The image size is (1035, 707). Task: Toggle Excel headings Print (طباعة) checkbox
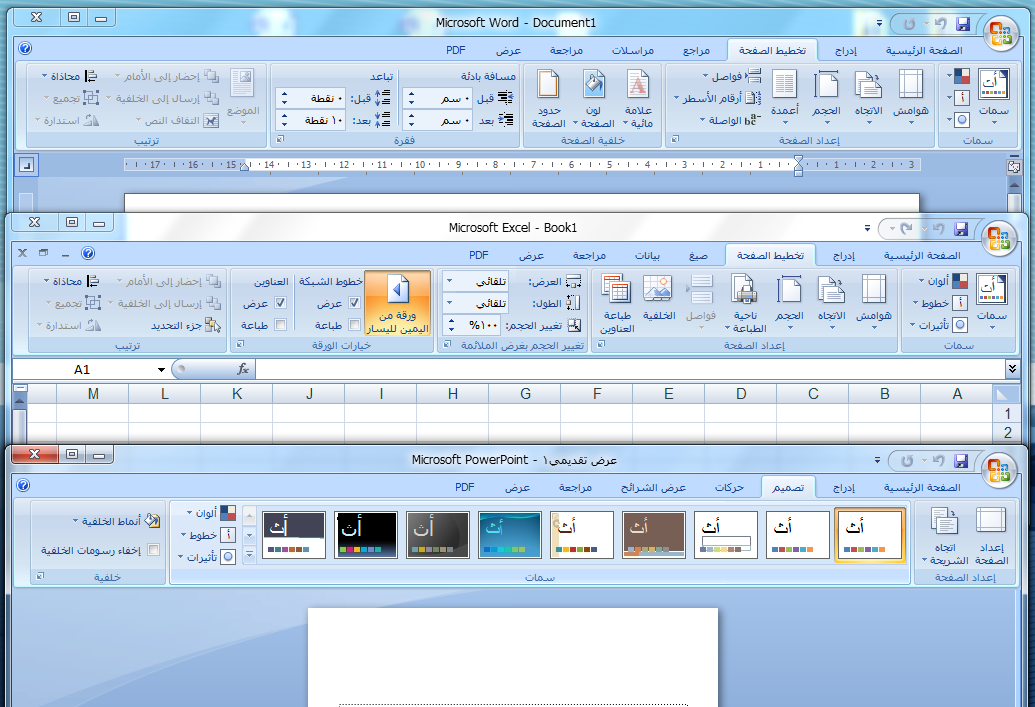[x=281, y=325]
